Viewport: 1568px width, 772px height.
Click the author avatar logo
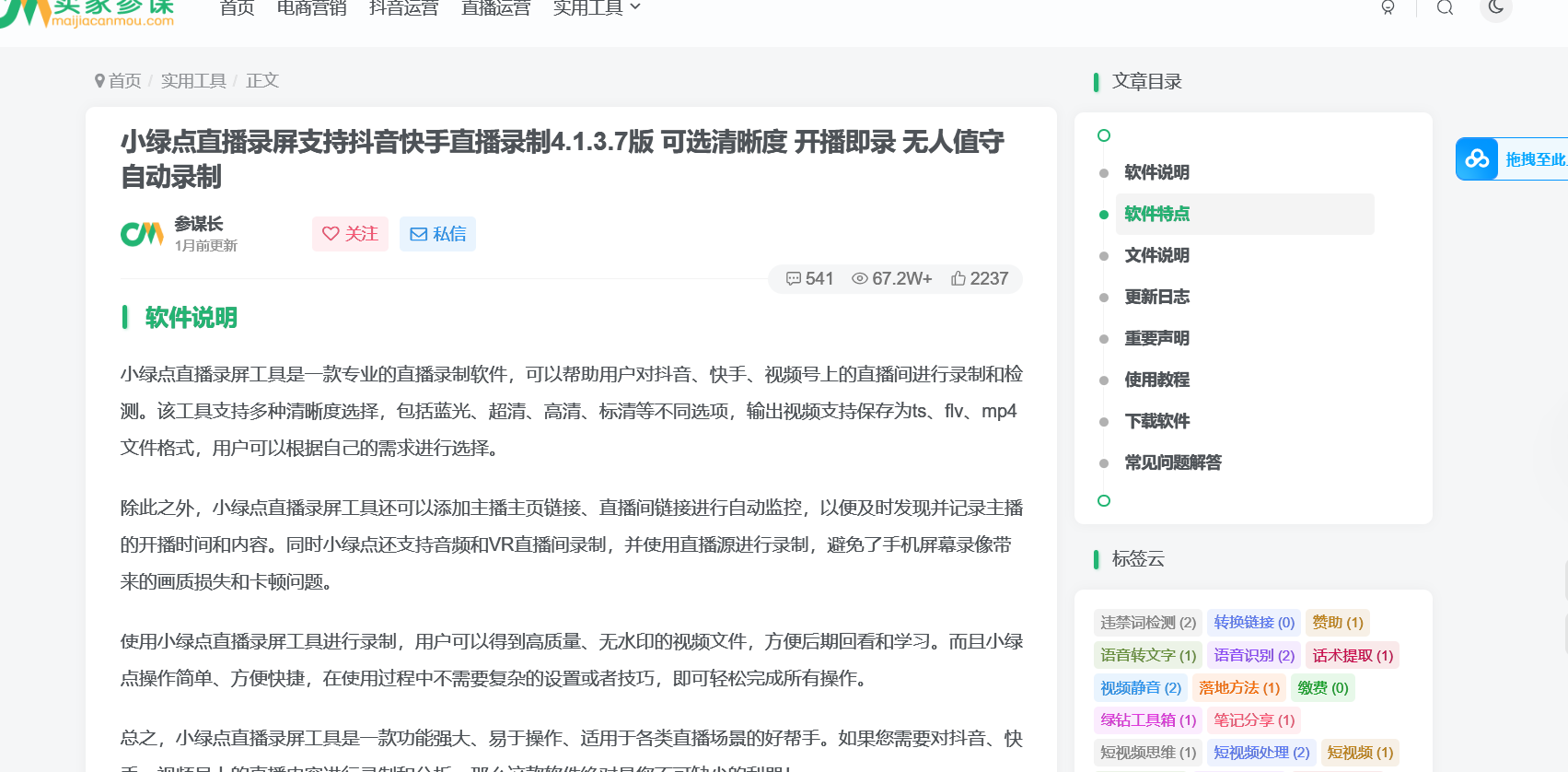pos(142,234)
